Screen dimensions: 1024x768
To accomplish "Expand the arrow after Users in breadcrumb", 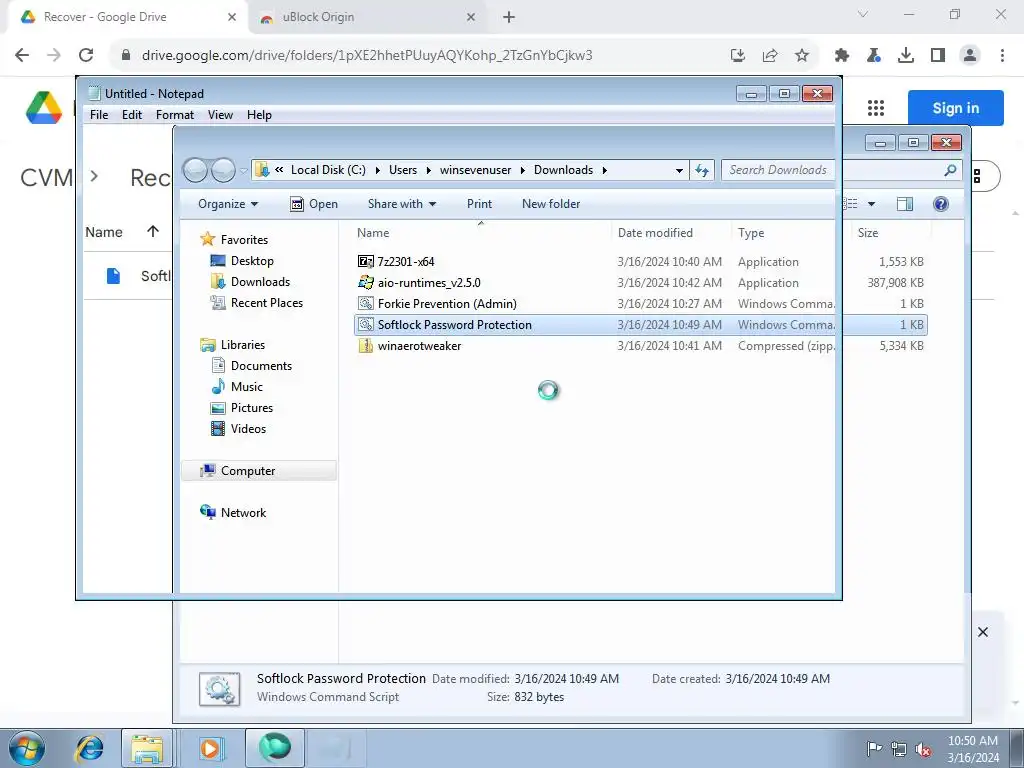I will coord(428,170).
